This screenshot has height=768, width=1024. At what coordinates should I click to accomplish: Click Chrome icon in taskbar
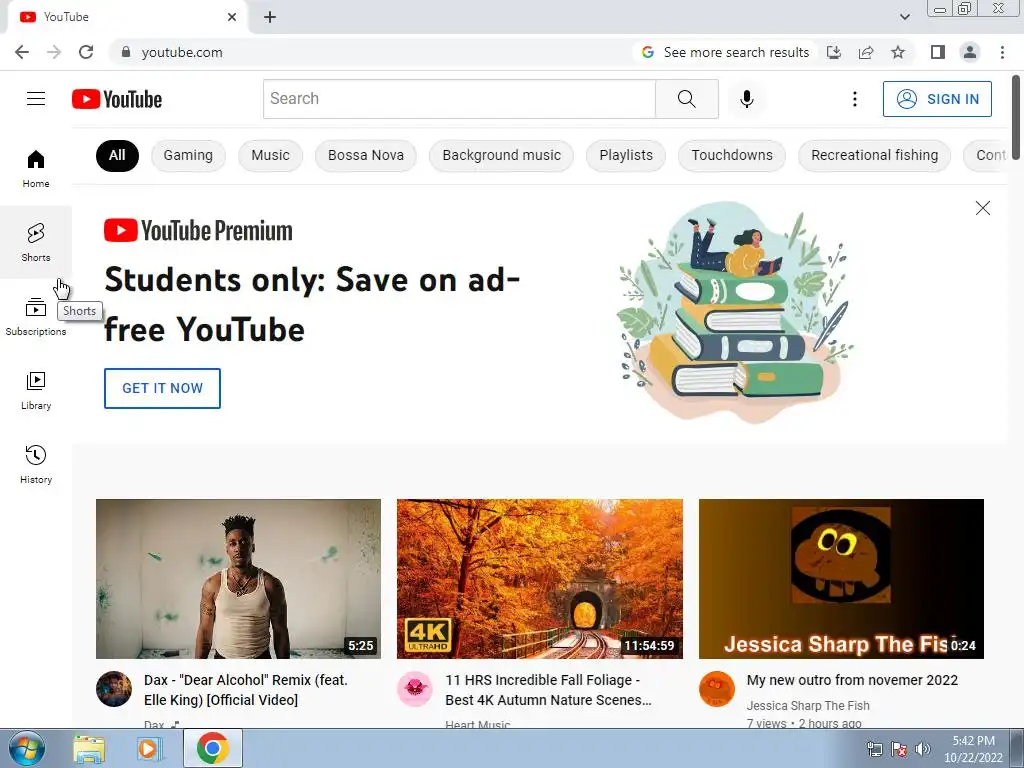point(212,748)
